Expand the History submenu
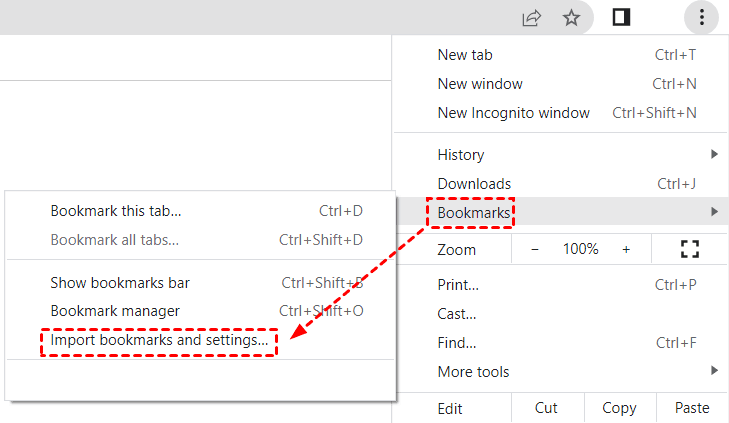 click(561, 155)
